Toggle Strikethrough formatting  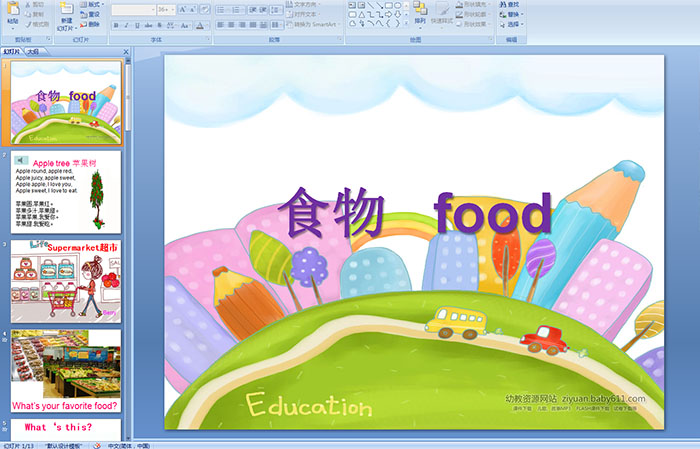[x=148, y=25]
